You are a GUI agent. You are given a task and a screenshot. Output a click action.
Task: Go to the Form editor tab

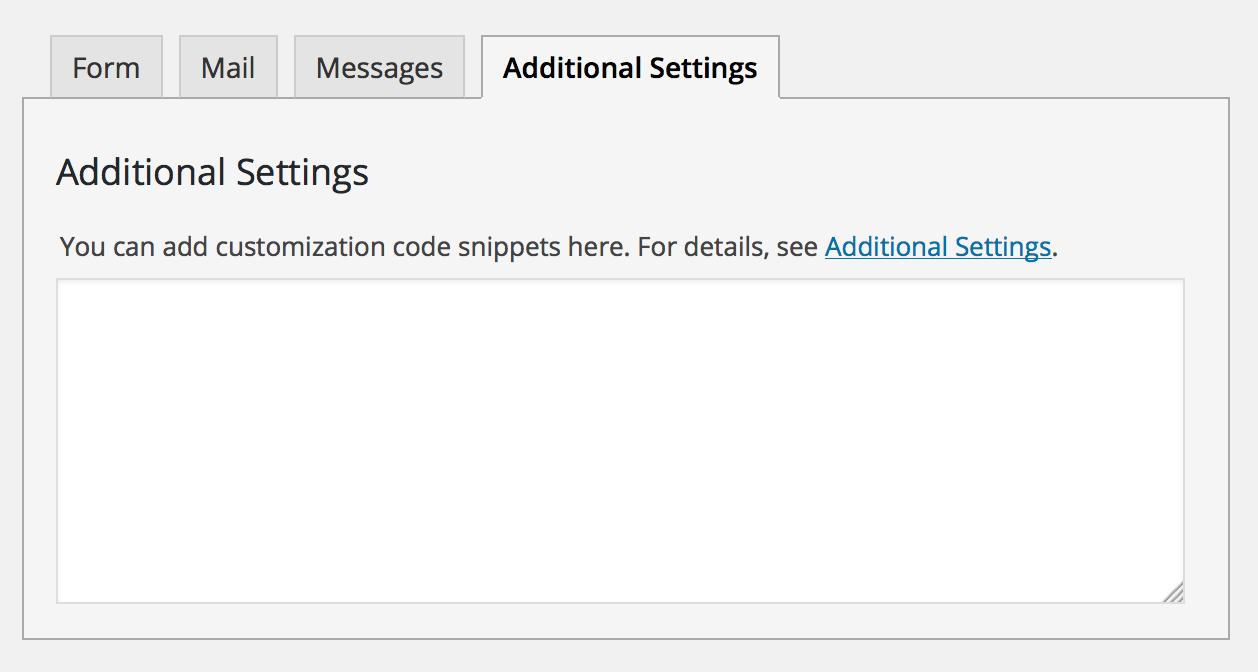[106, 68]
